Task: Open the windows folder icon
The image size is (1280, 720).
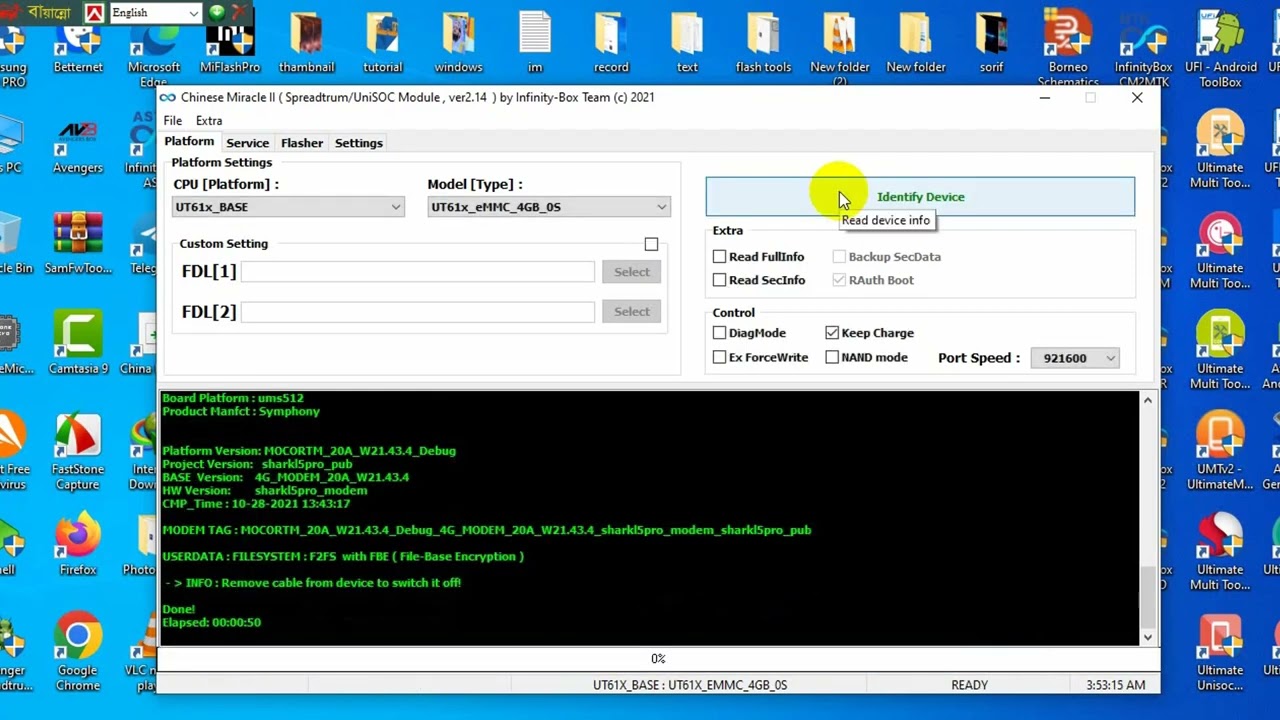Action: point(459,42)
